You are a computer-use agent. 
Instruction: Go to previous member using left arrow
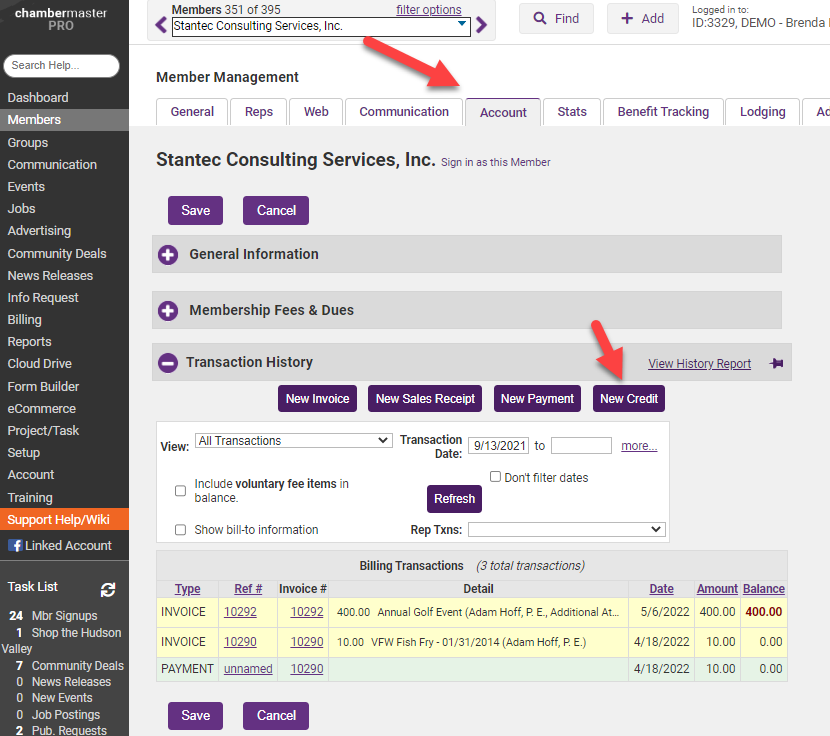160,26
